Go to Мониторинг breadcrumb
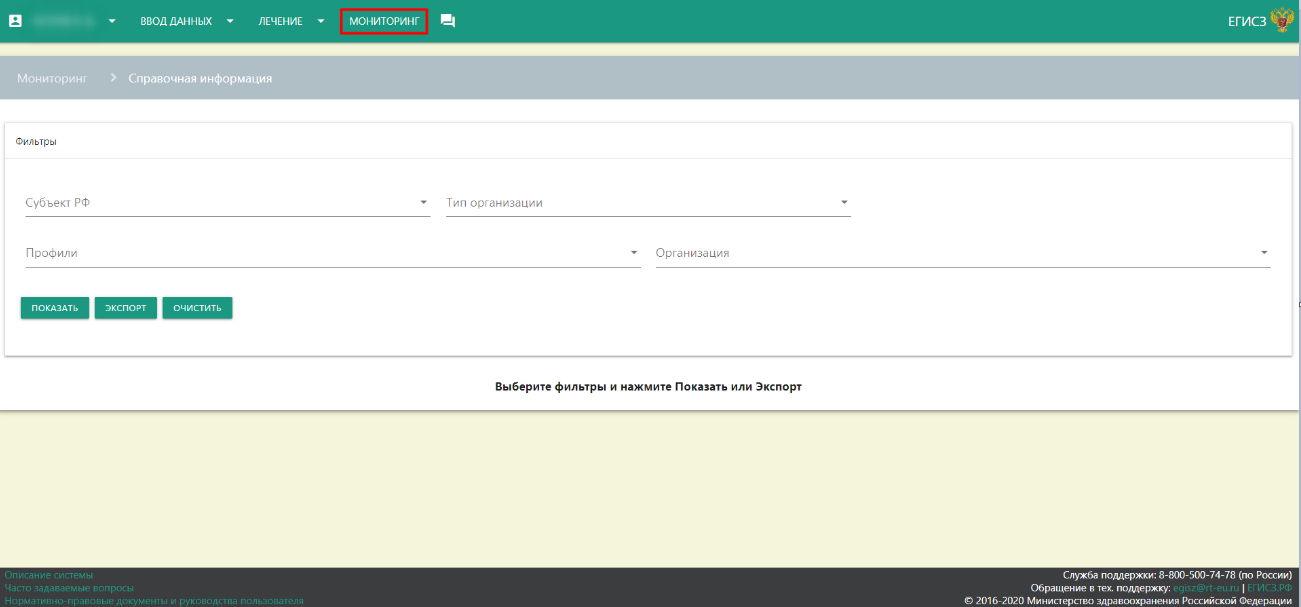1301x607 pixels. [x=53, y=78]
